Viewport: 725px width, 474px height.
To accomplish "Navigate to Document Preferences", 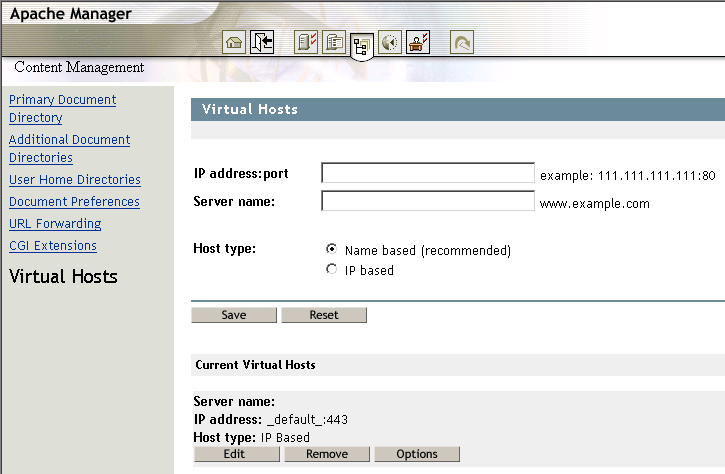I will coord(74,202).
